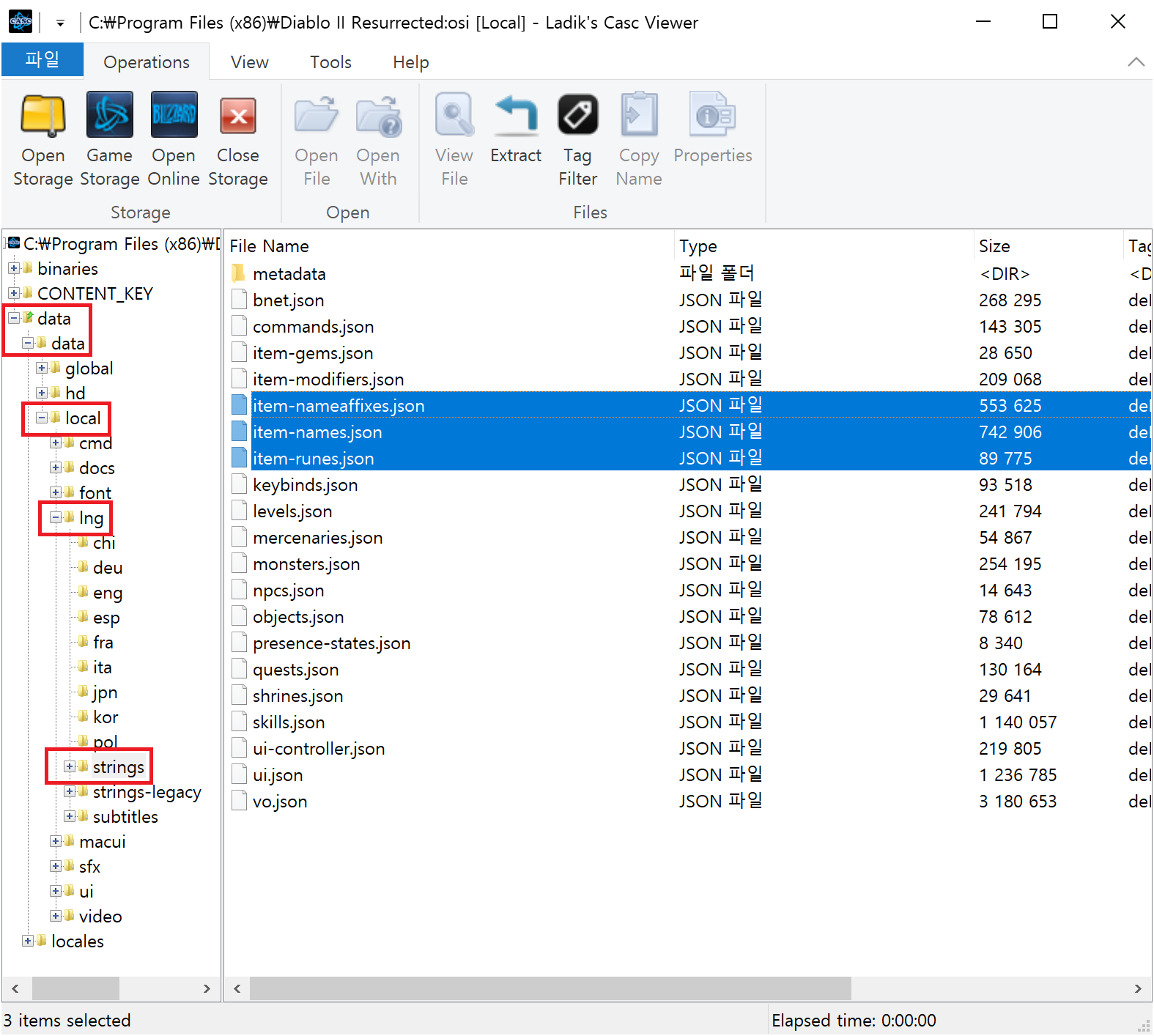
Task: Select the monsters.json file
Action: 306,564
